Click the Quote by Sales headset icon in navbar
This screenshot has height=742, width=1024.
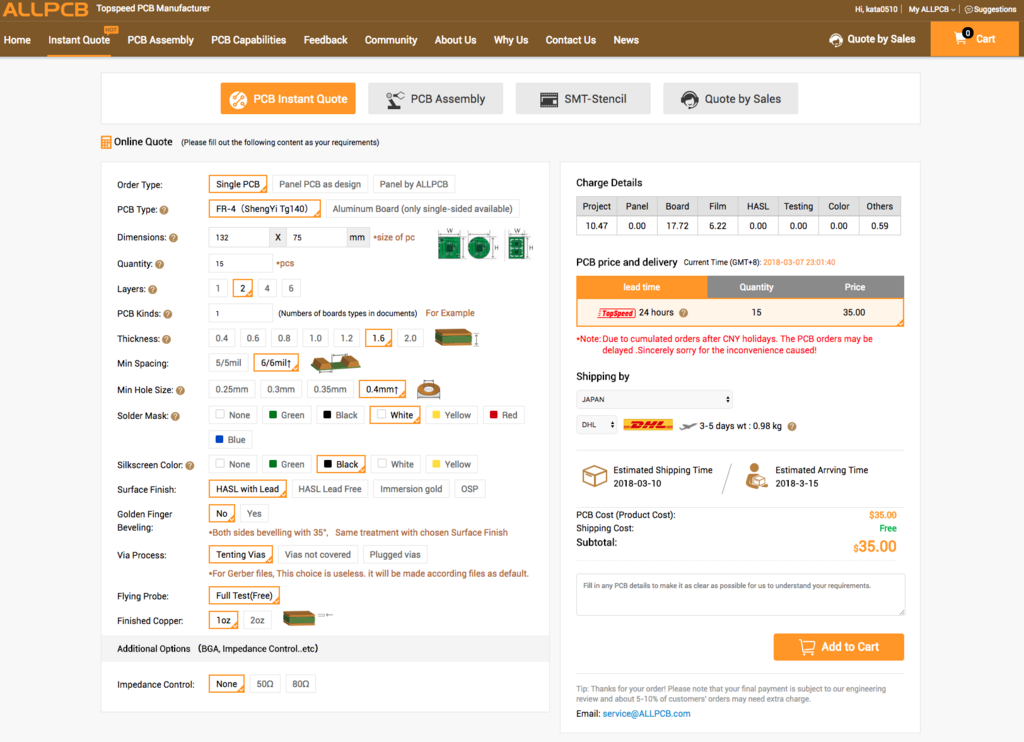(836, 40)
